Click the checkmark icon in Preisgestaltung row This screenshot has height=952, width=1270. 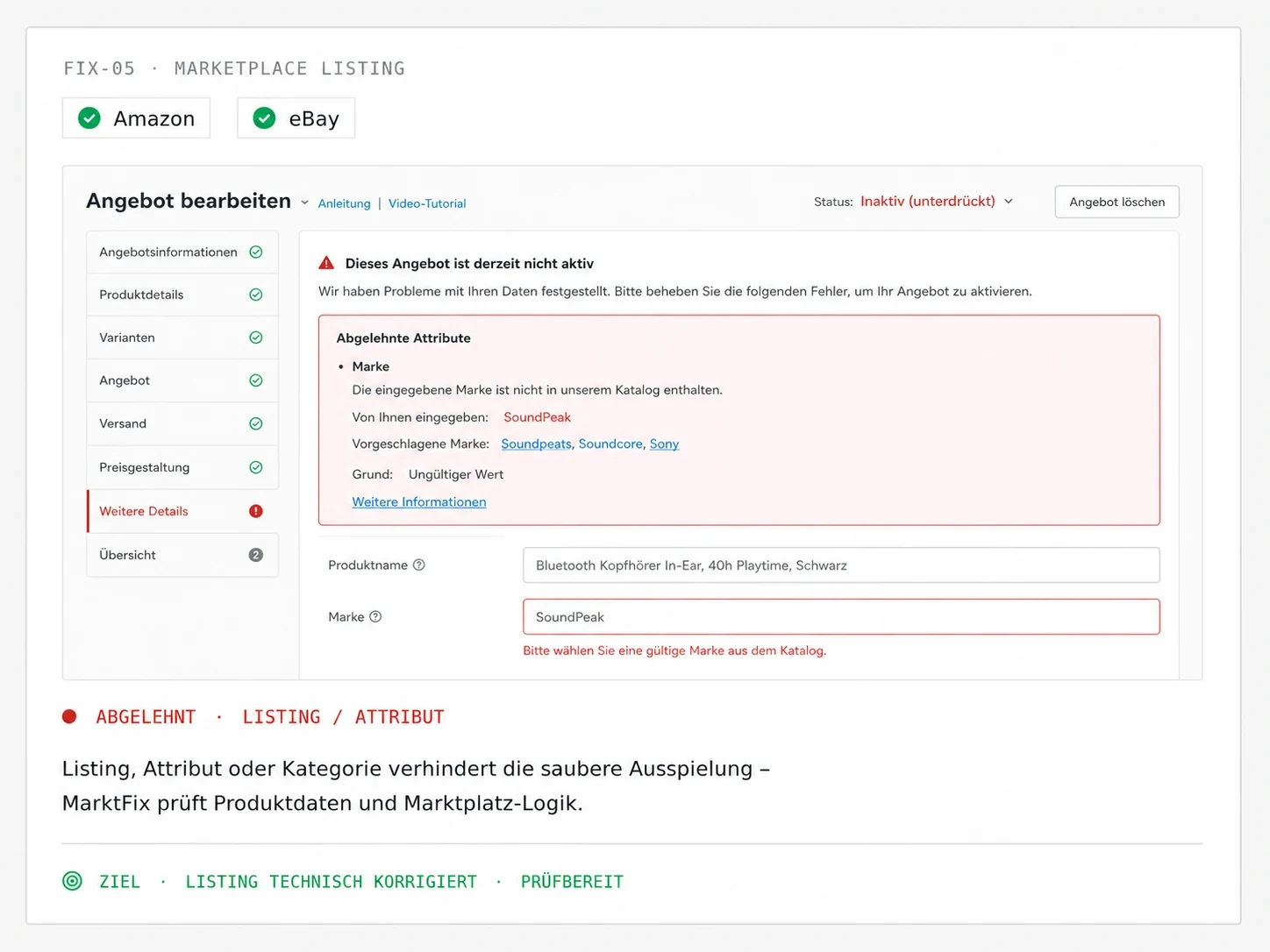(256, 467)
